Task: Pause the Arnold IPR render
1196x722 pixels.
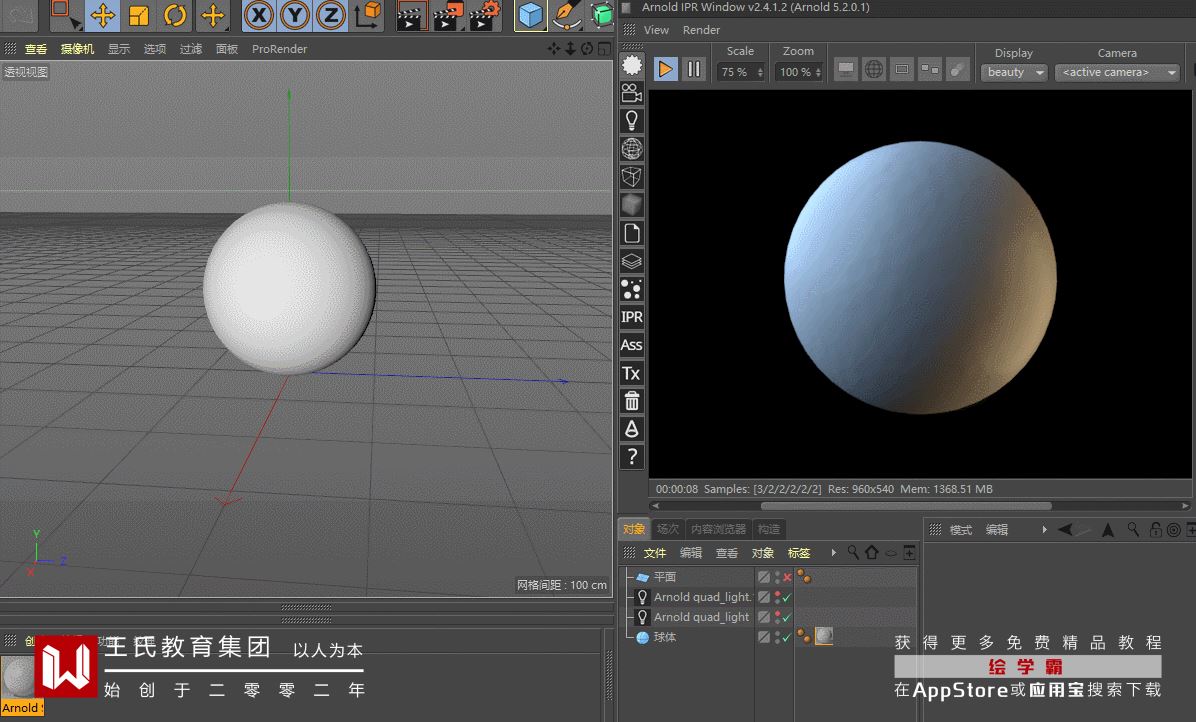Action: coord(693,70)
